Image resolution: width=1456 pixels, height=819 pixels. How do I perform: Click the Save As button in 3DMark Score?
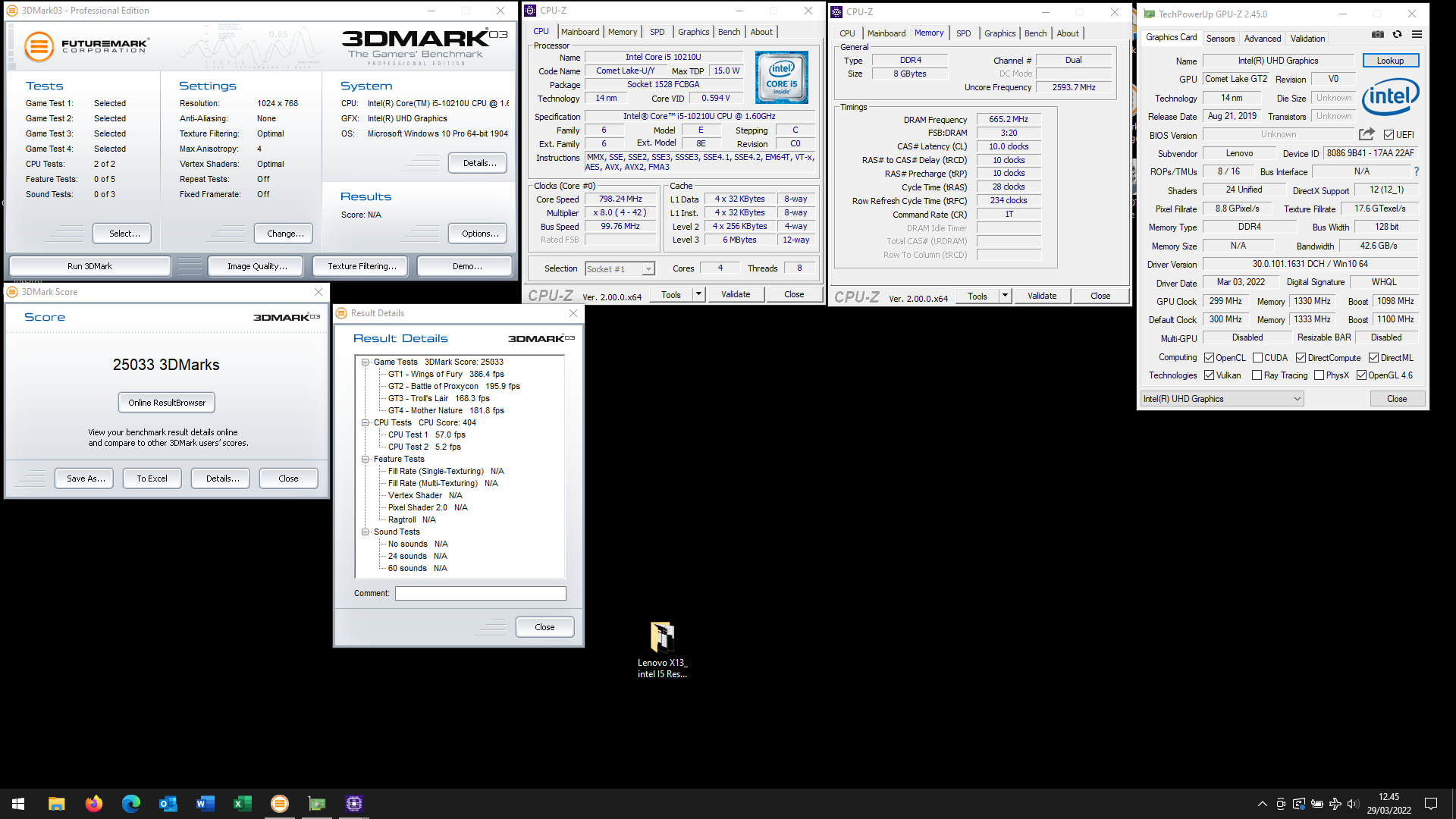pyautogui.click(x=85, y=479)
